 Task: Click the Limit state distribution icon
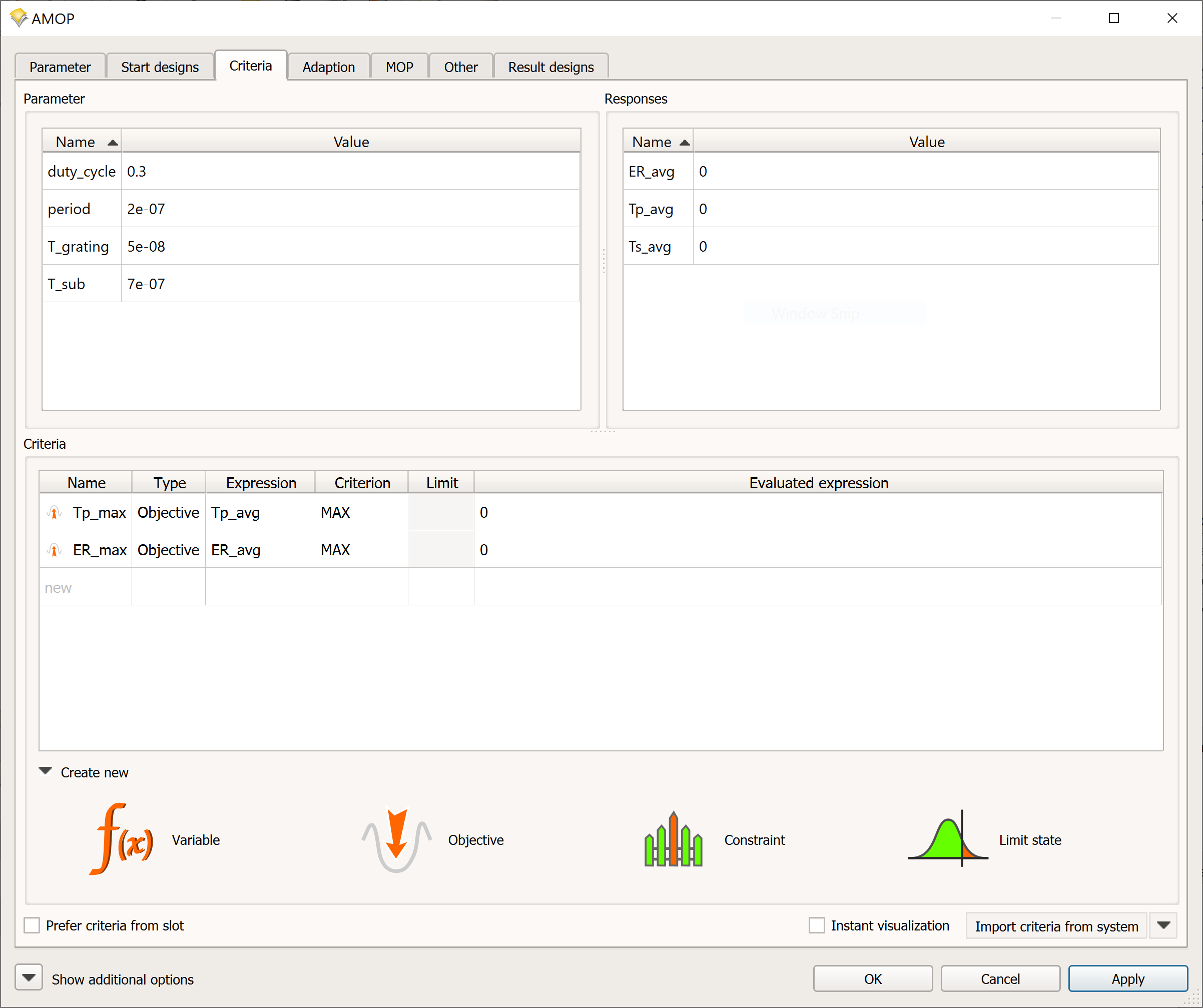948,838
